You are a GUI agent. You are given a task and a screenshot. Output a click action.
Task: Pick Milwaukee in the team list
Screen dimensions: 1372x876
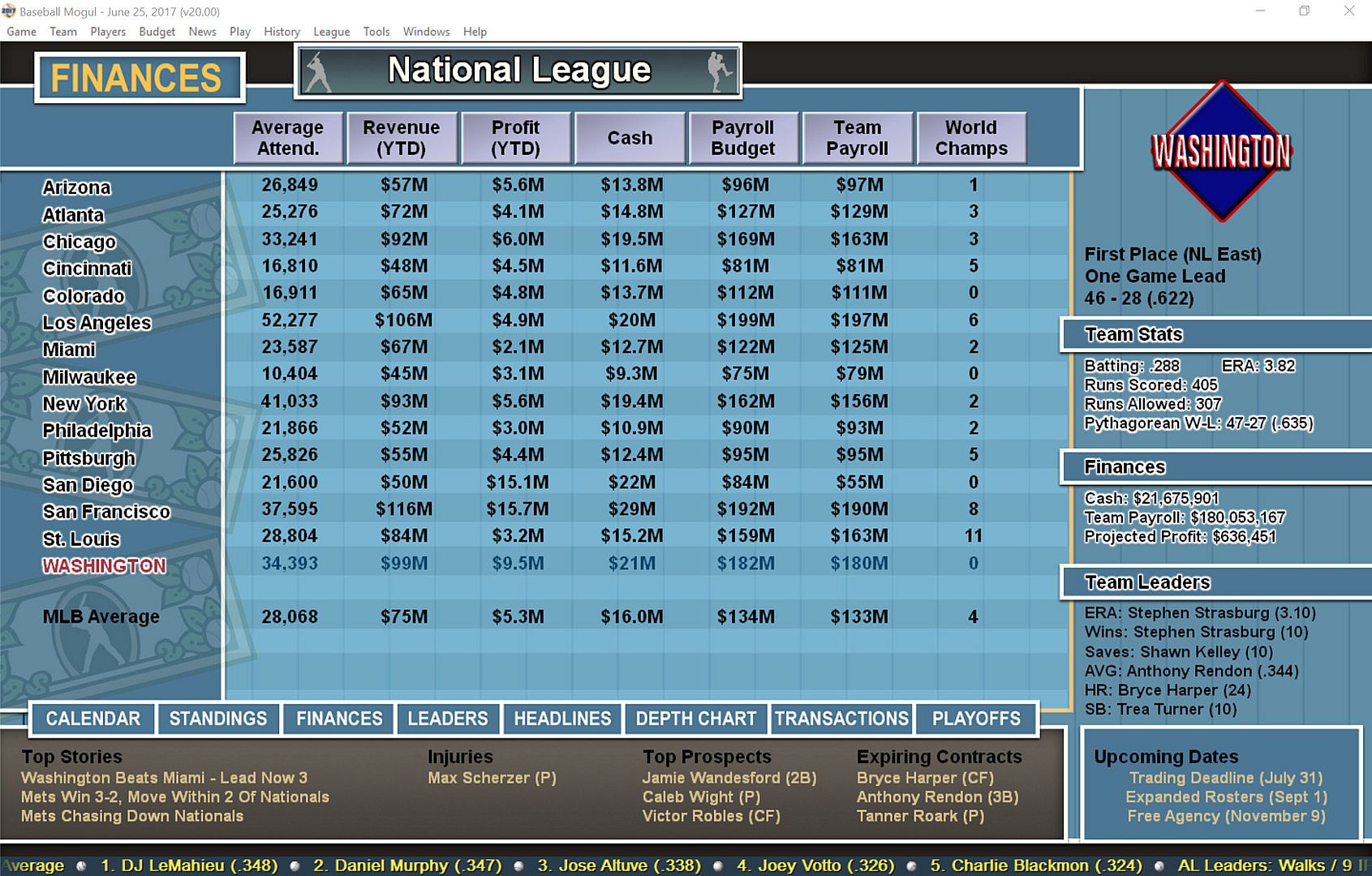89,377
